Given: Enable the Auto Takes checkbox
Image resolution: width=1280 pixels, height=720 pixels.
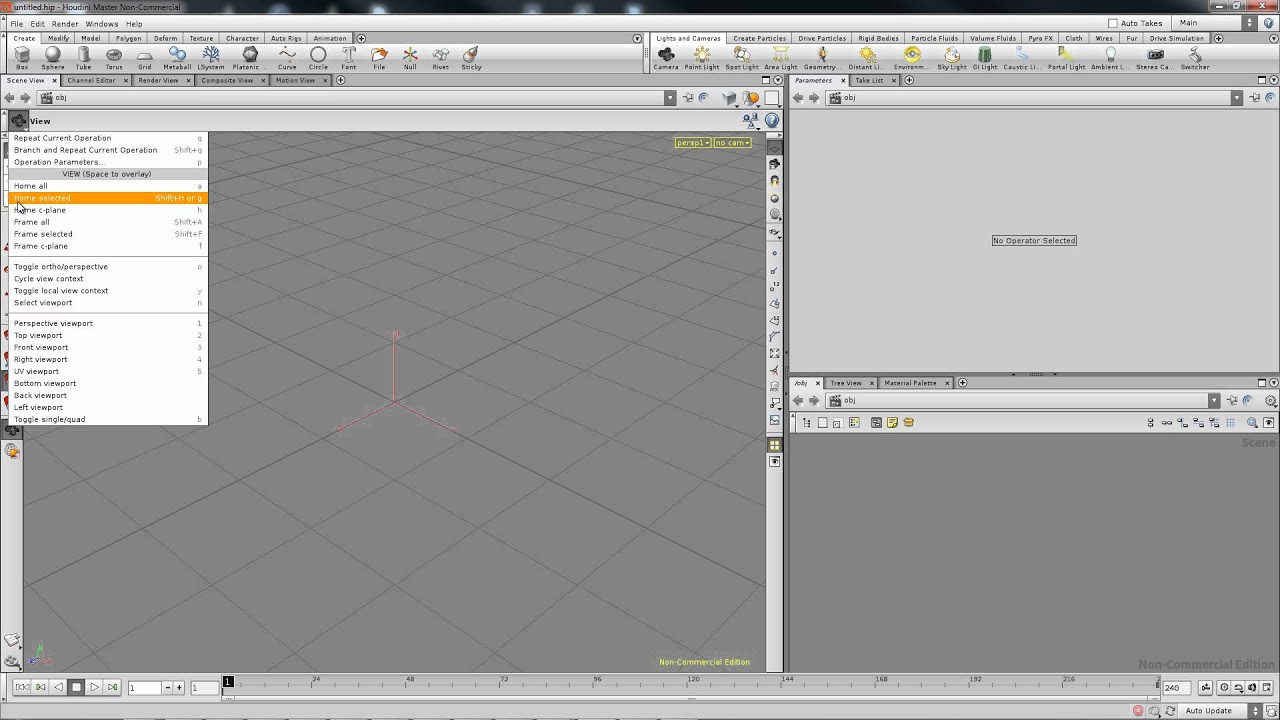Looking at the screenshot, I should [x=1113, y=23].
